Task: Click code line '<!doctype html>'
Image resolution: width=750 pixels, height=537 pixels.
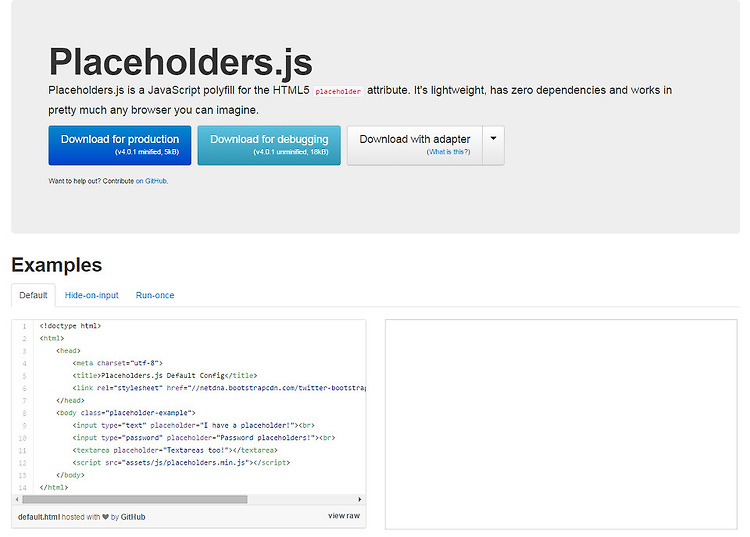Action: pos(70,326)
